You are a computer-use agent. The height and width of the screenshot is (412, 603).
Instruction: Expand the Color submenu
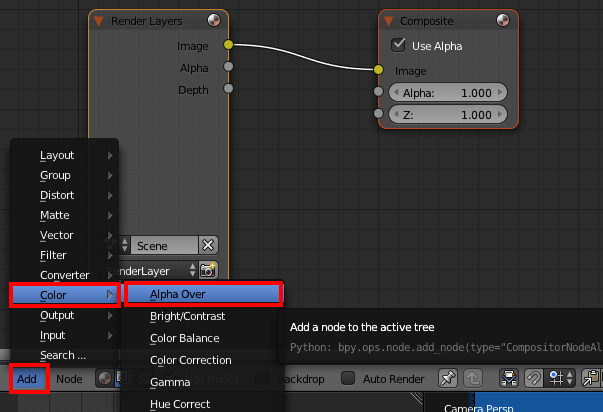point(64,295)
